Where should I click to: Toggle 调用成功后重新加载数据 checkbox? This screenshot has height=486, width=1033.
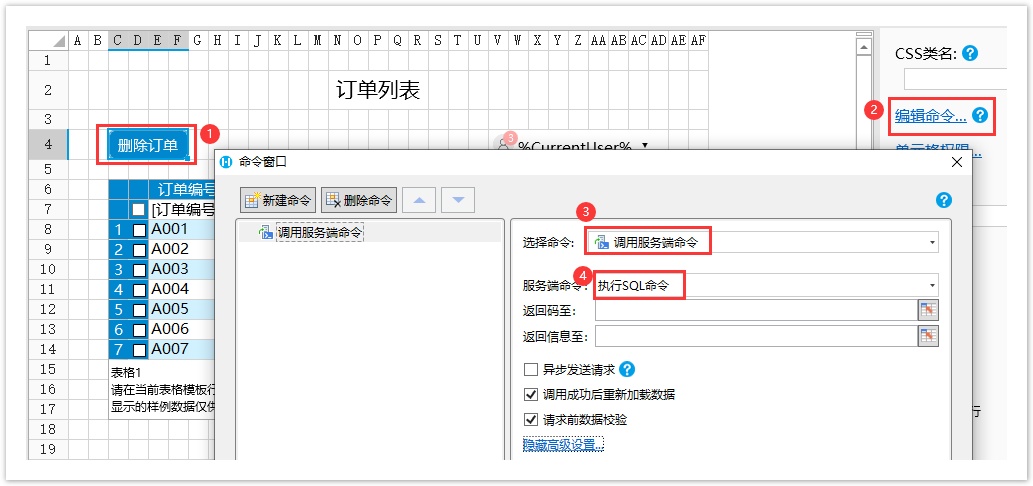point(530,394)
